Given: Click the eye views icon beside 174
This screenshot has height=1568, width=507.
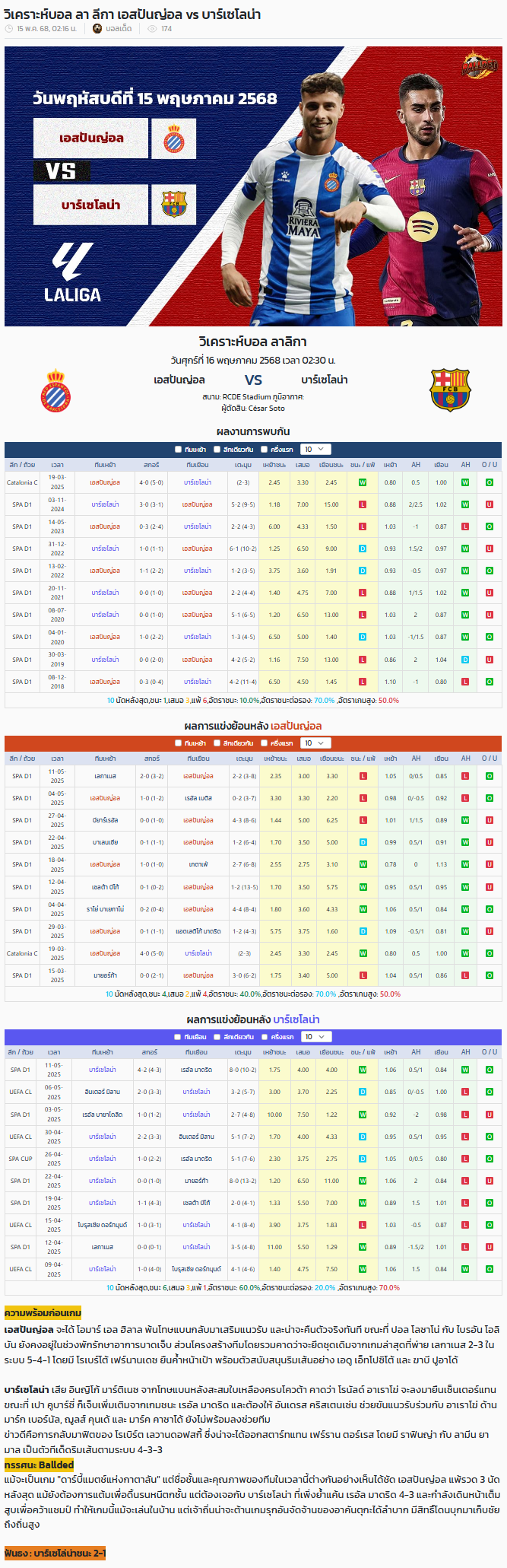Looking at the screenshot, I should click(152, 29).
